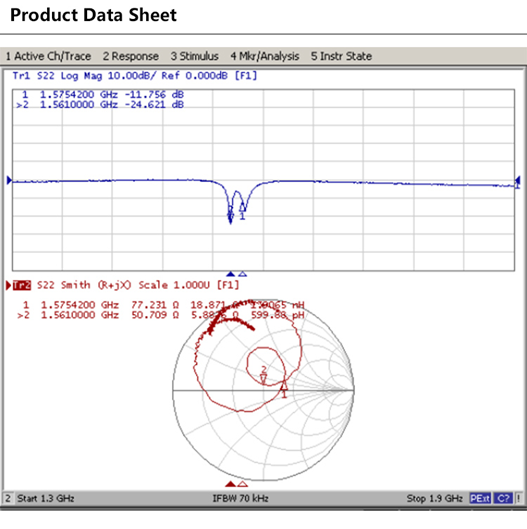Open the 4 Mkr/Analysis menu
The width and height of the screenshot is (527, 529).
point(265,56)
